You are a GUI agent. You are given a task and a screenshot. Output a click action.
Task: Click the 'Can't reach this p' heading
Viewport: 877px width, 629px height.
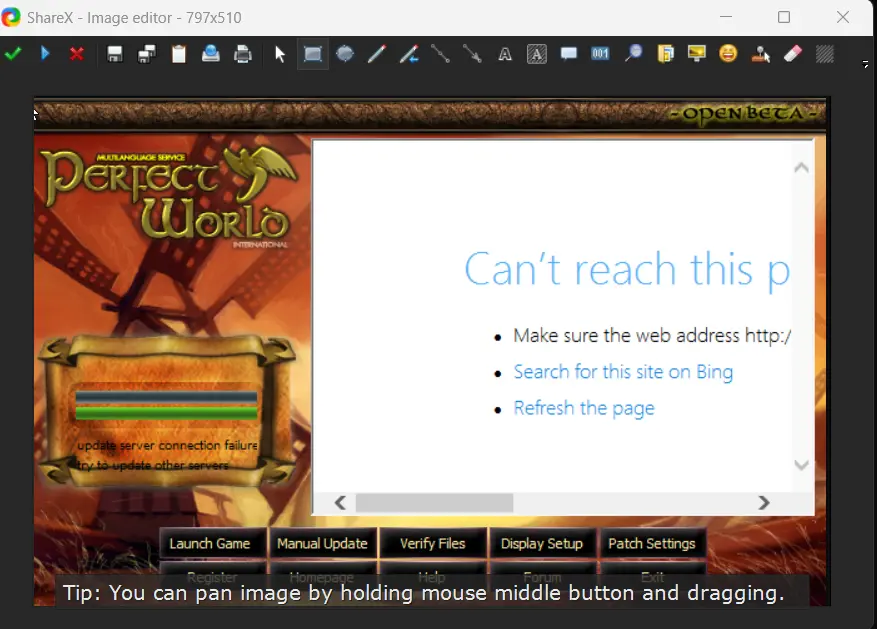click(x=627, y=271)
